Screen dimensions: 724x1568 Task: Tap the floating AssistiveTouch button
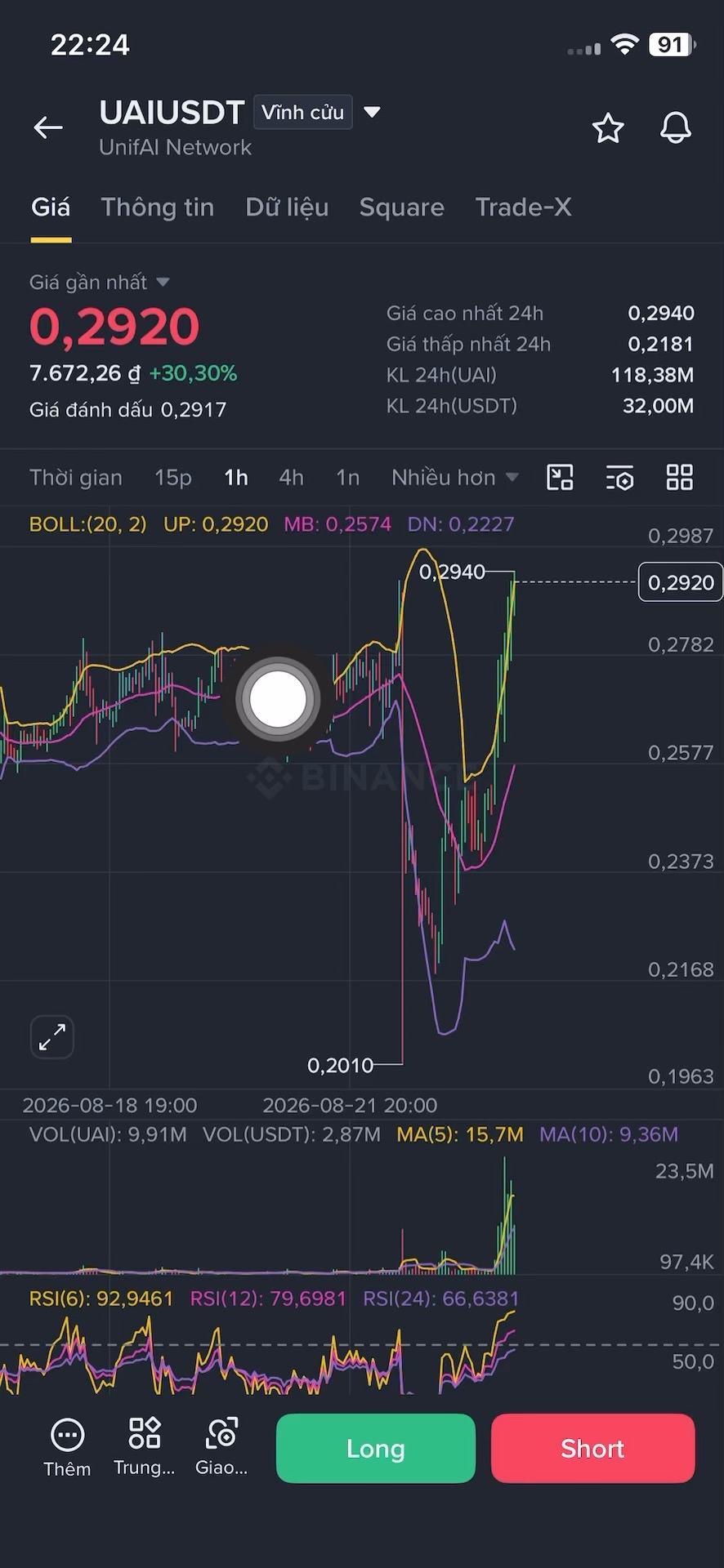click(278, 699)
